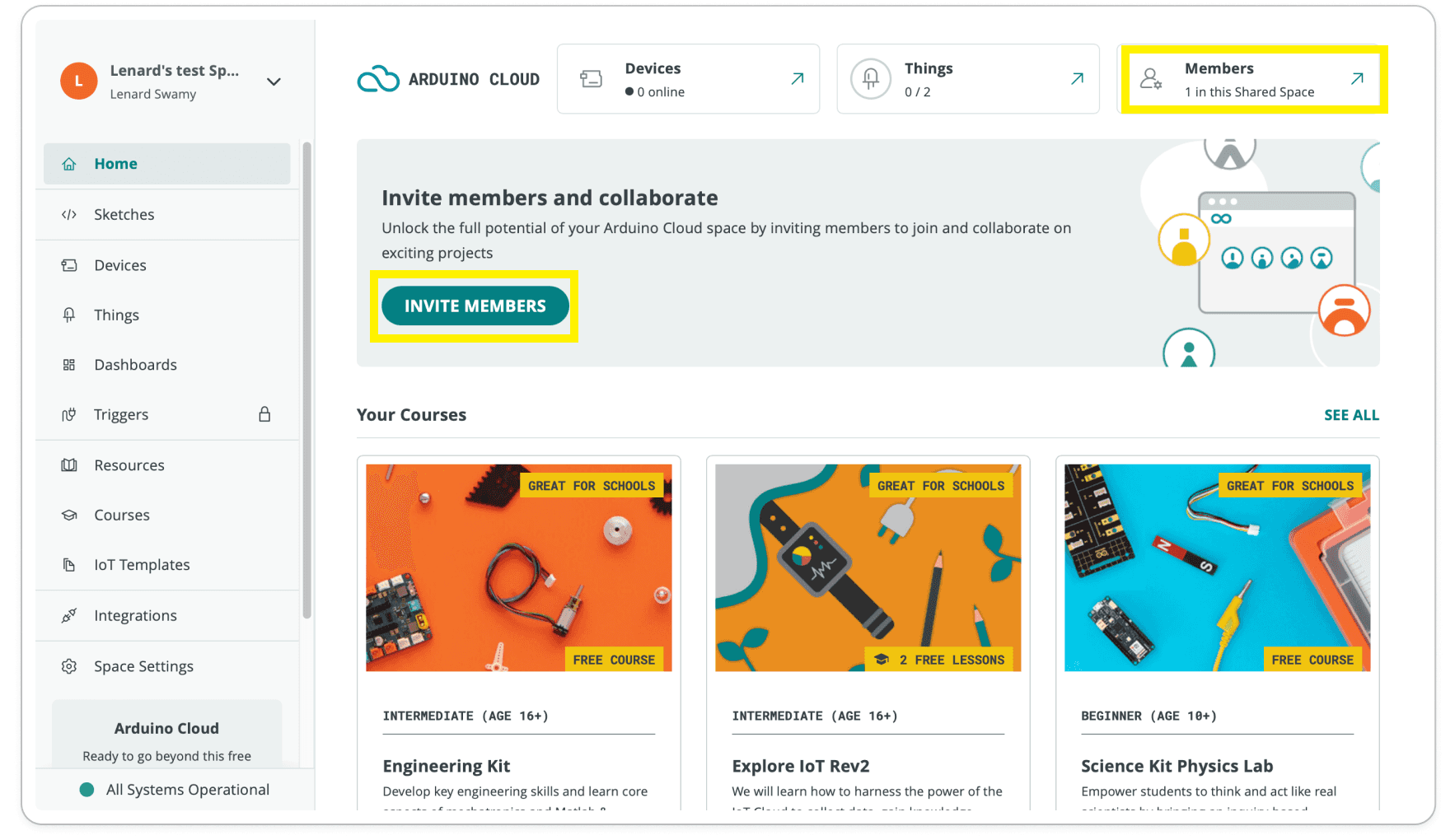Click the lock icon beside Triggers

pyautogui.click(x=264, y=414)
